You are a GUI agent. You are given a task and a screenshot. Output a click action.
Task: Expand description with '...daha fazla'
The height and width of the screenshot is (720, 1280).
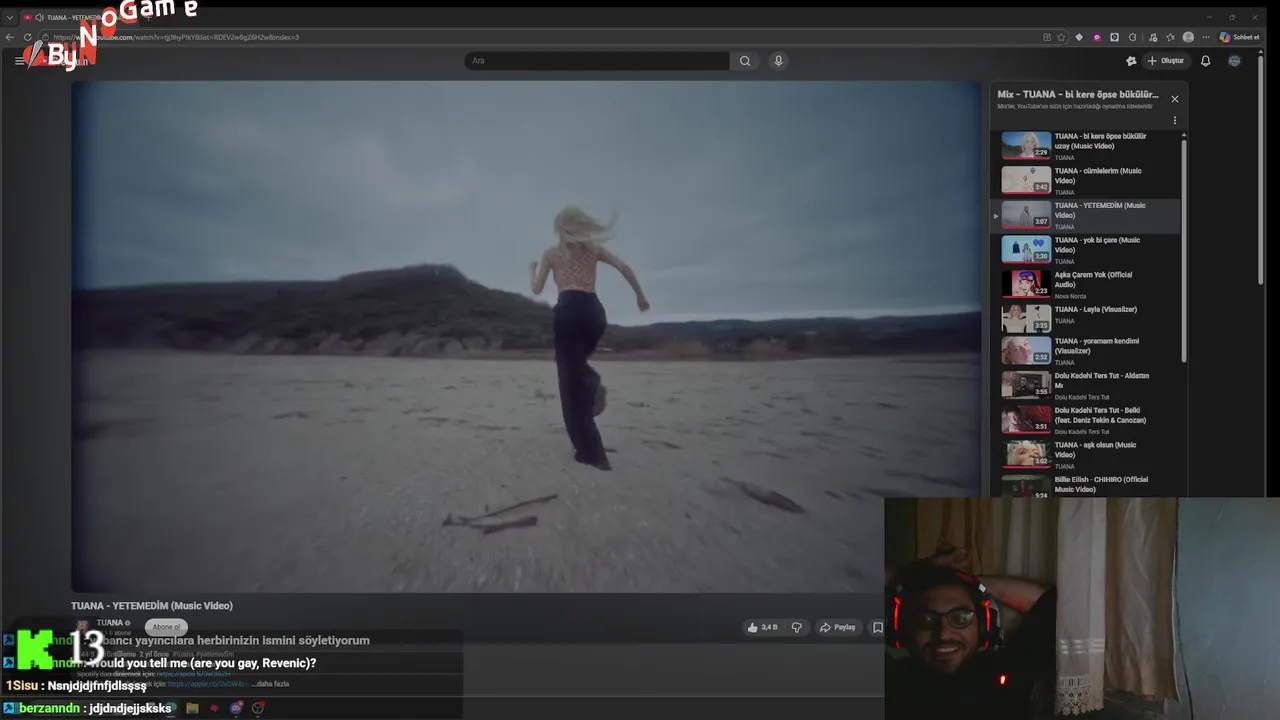click(x=271, y=684)
